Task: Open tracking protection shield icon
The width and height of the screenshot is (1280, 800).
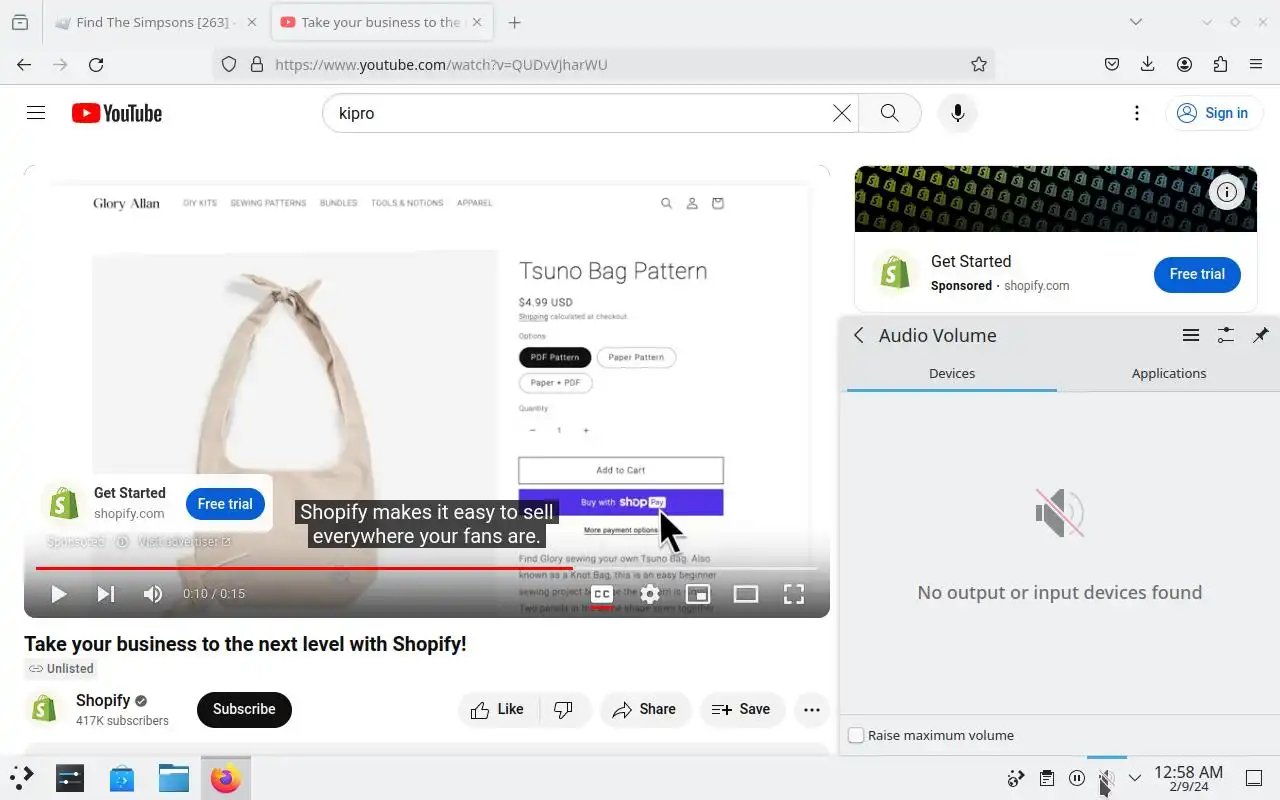Action: (x=229, y=64)
